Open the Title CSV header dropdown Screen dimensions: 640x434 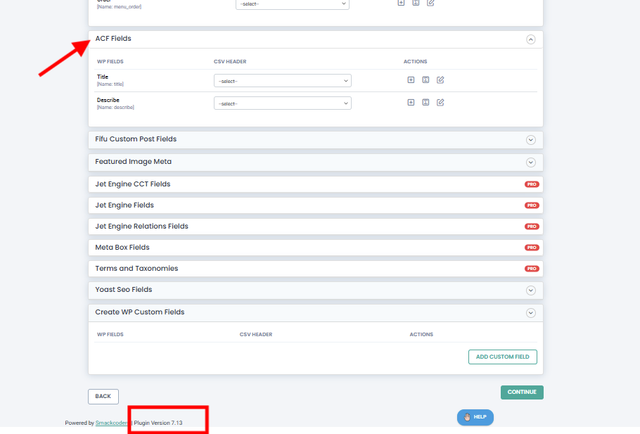click(282, 80)
